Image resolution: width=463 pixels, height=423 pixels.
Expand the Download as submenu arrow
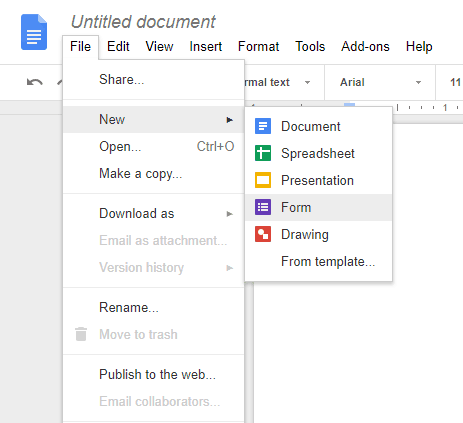coord(229,214)
